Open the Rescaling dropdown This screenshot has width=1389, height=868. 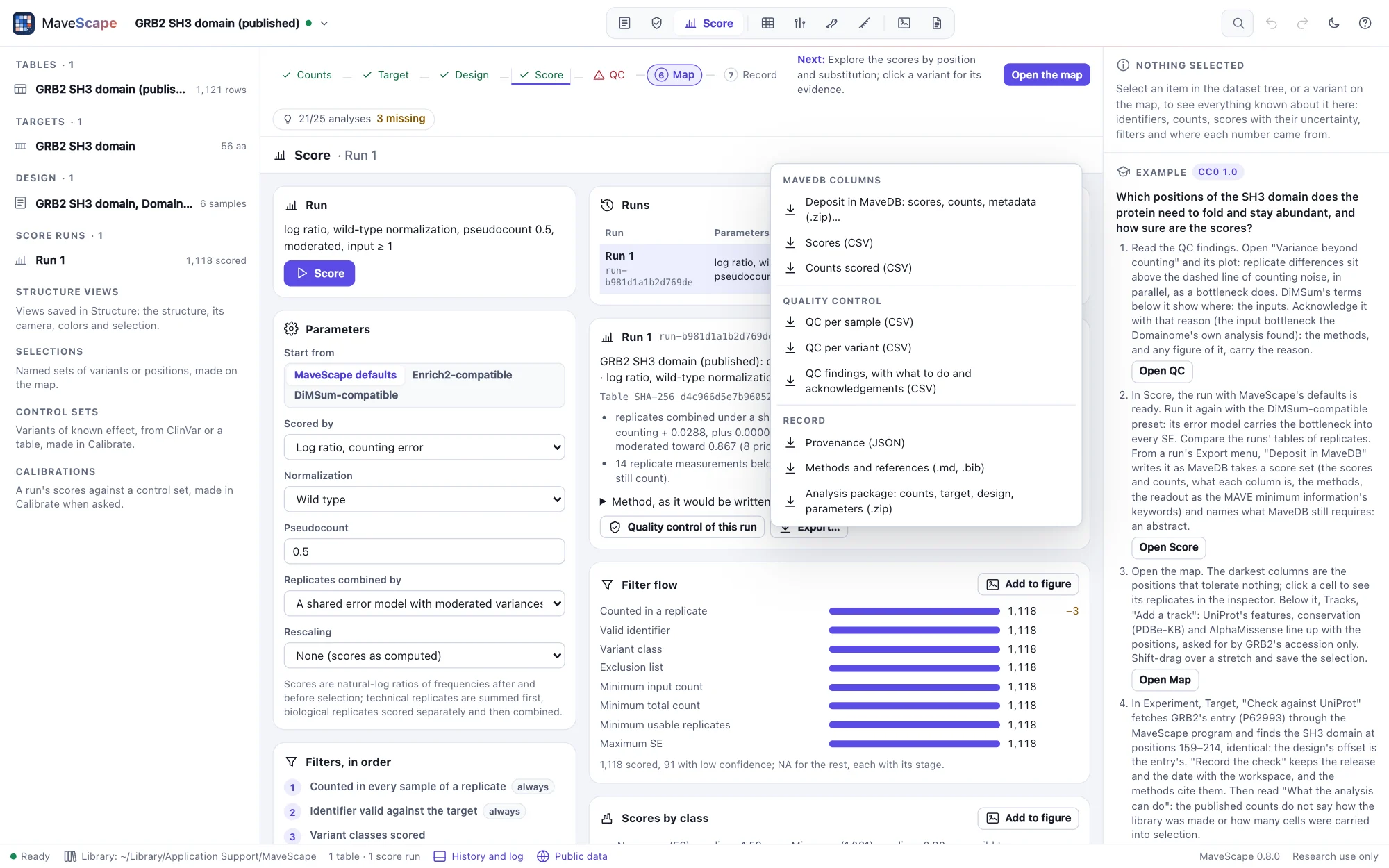click(424, 656)
